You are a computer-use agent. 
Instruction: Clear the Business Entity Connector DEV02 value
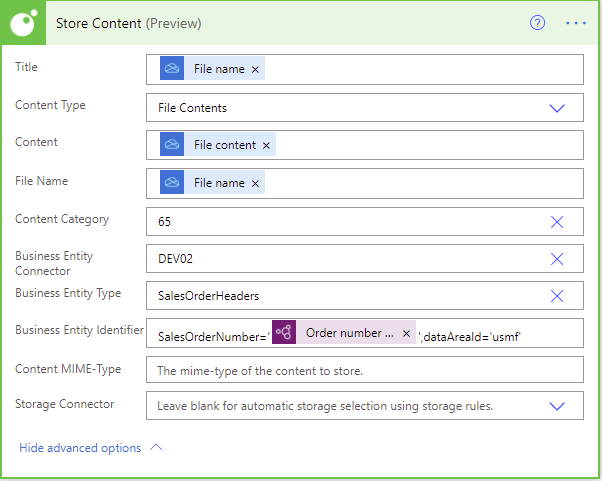tap(557, 259)
